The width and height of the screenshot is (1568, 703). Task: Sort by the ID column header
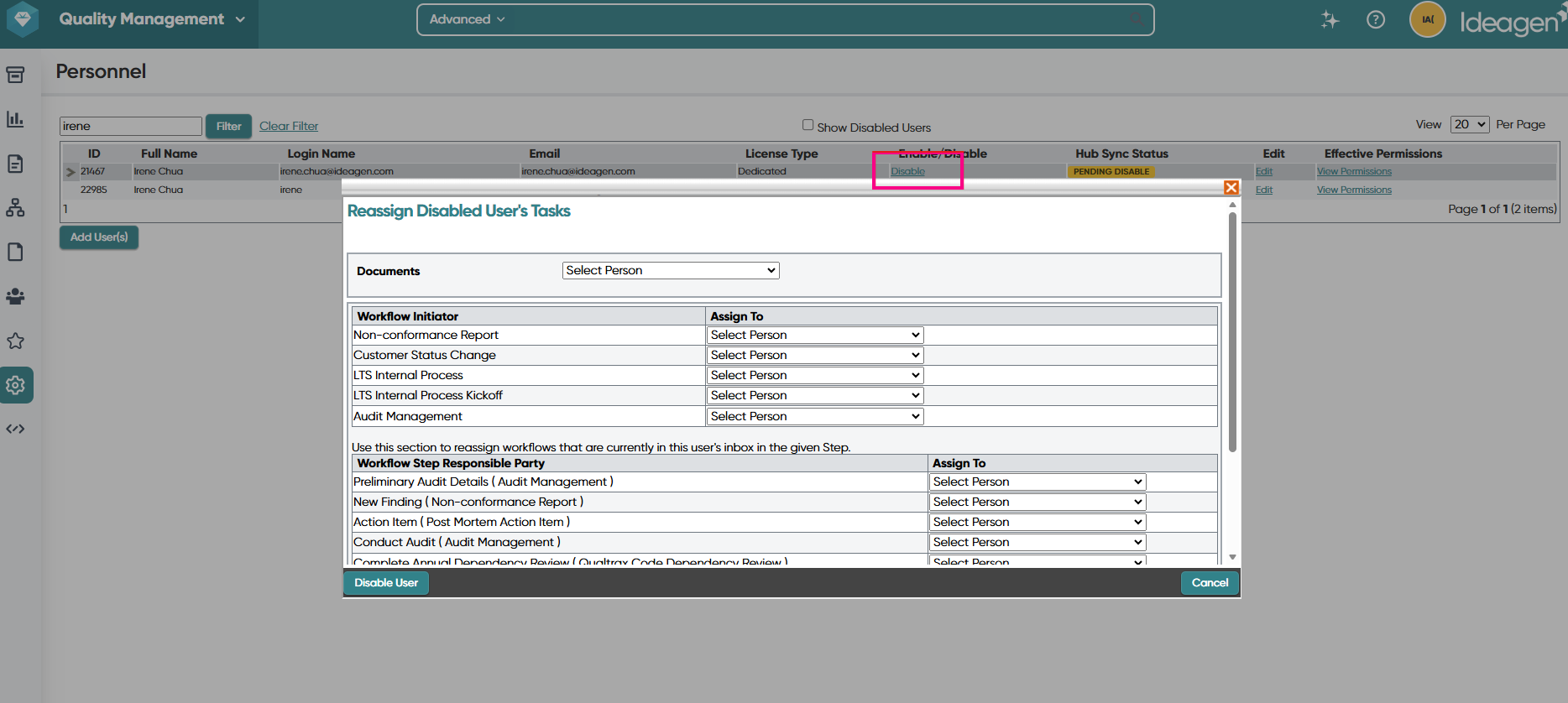coord(94,154)
